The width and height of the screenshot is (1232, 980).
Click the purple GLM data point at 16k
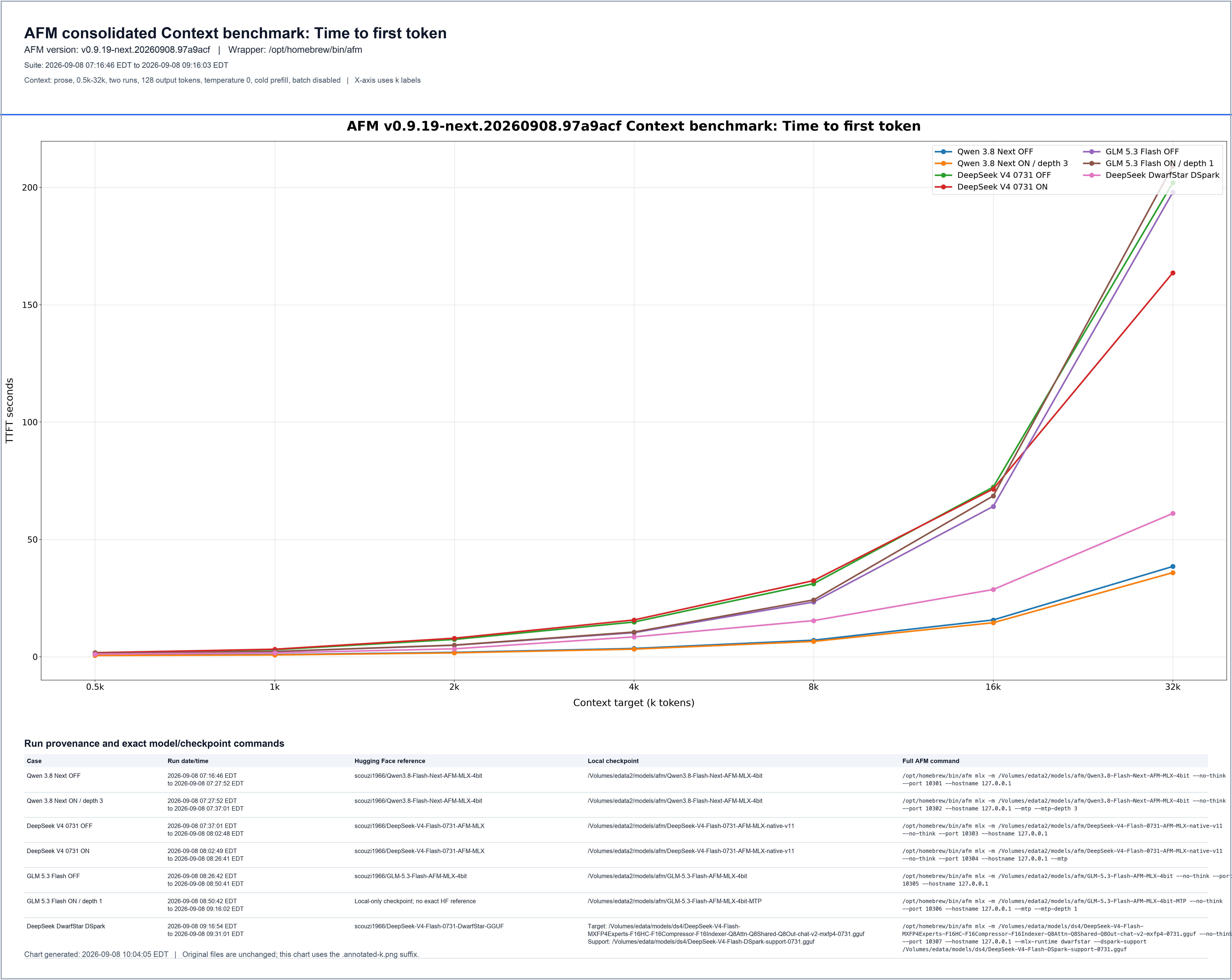pos(993,506)
